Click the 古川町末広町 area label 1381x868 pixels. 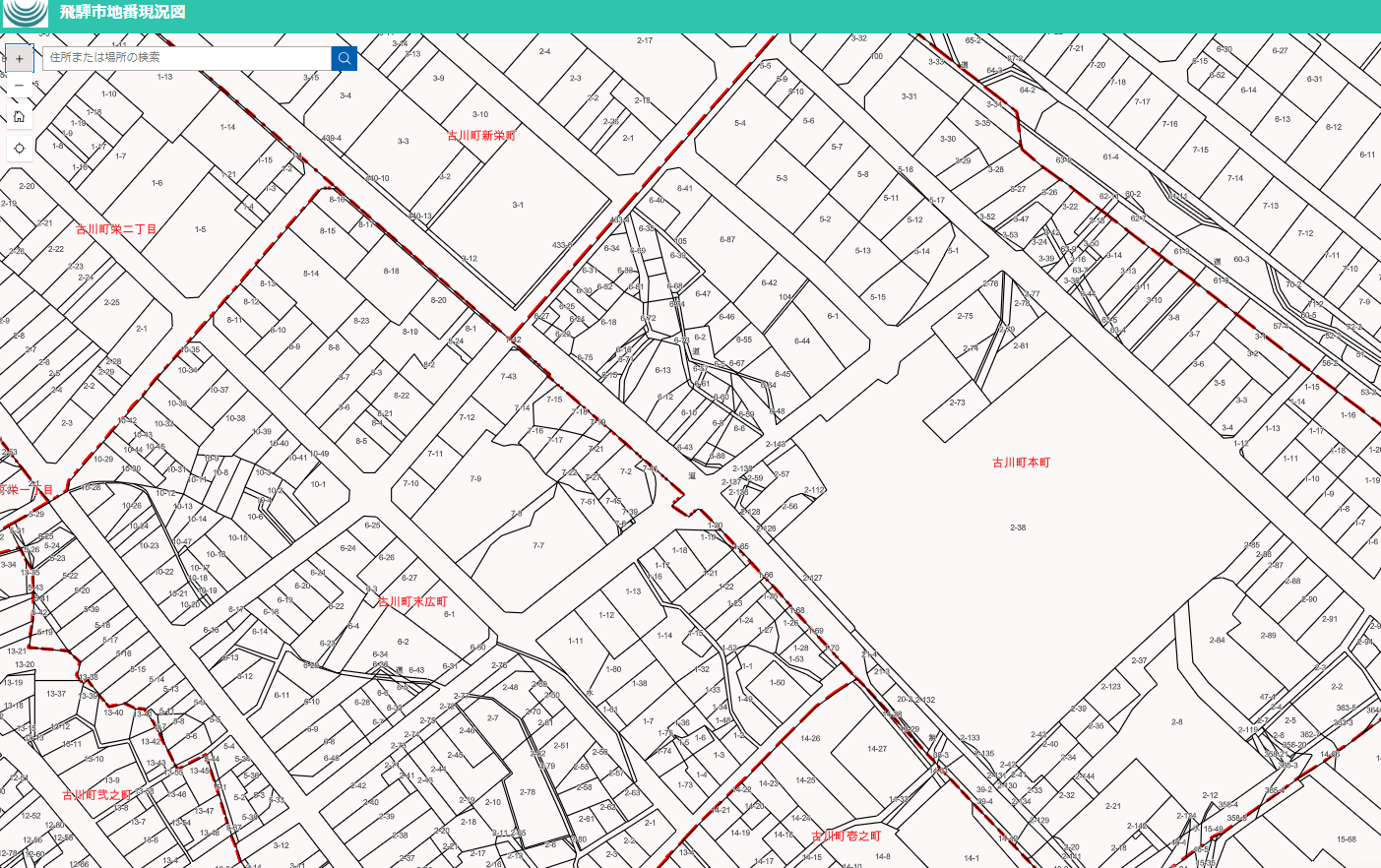(412, 601)
